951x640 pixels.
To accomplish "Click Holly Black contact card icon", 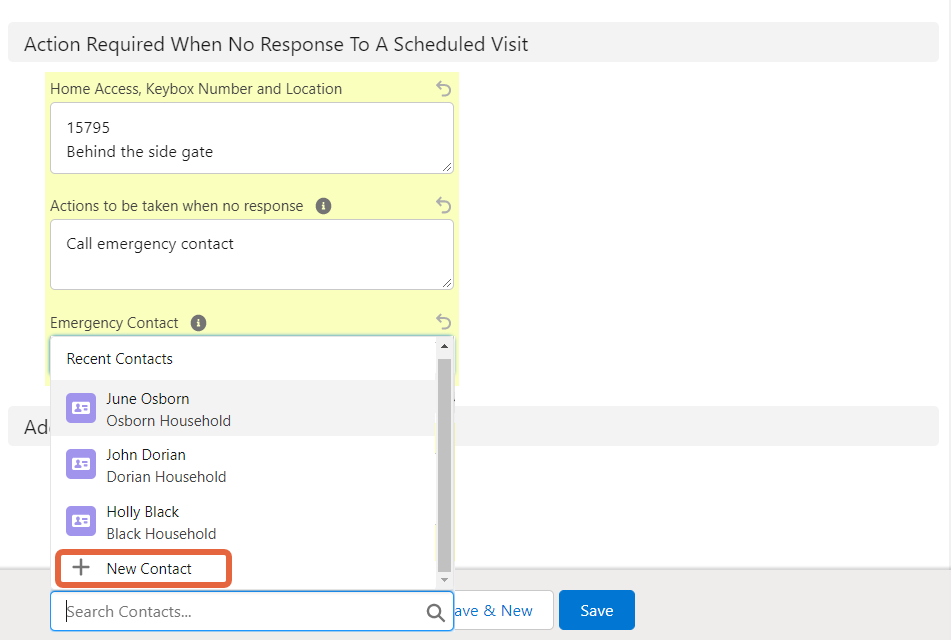I will 81,521.
